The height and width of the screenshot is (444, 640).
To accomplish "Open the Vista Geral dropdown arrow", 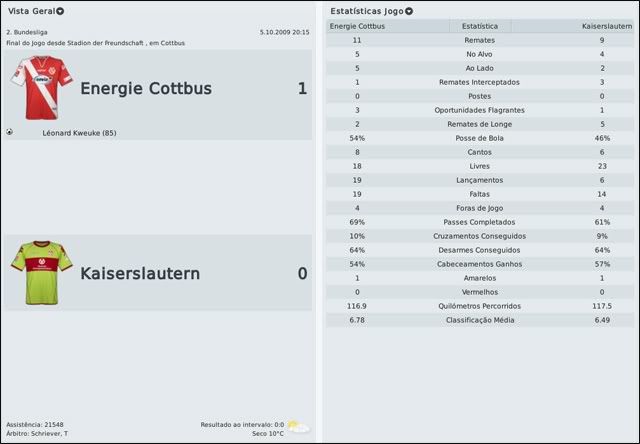I will (x=61, y=11).
